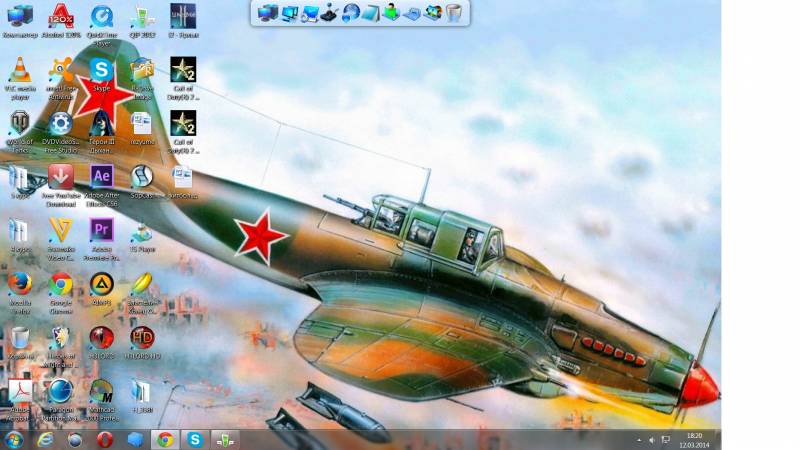Switch to Skype in the taskbar
Viewport: 800px width, 450px height.
195,440
